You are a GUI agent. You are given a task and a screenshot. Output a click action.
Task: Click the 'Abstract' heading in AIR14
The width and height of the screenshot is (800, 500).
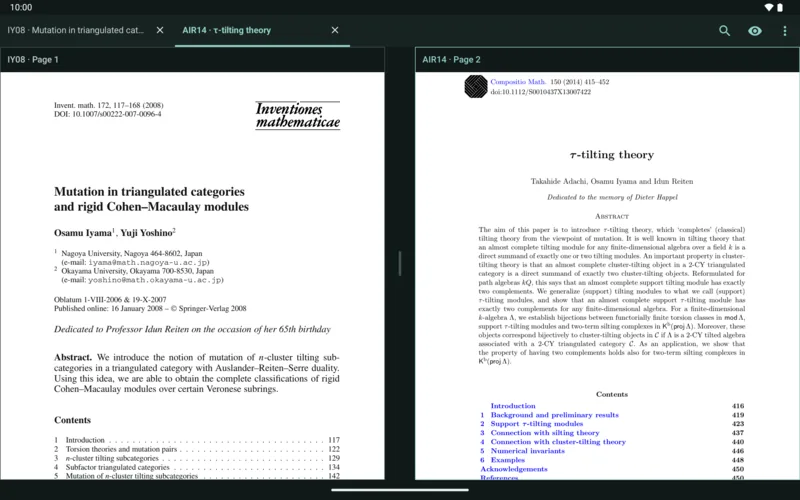[612, 216]
